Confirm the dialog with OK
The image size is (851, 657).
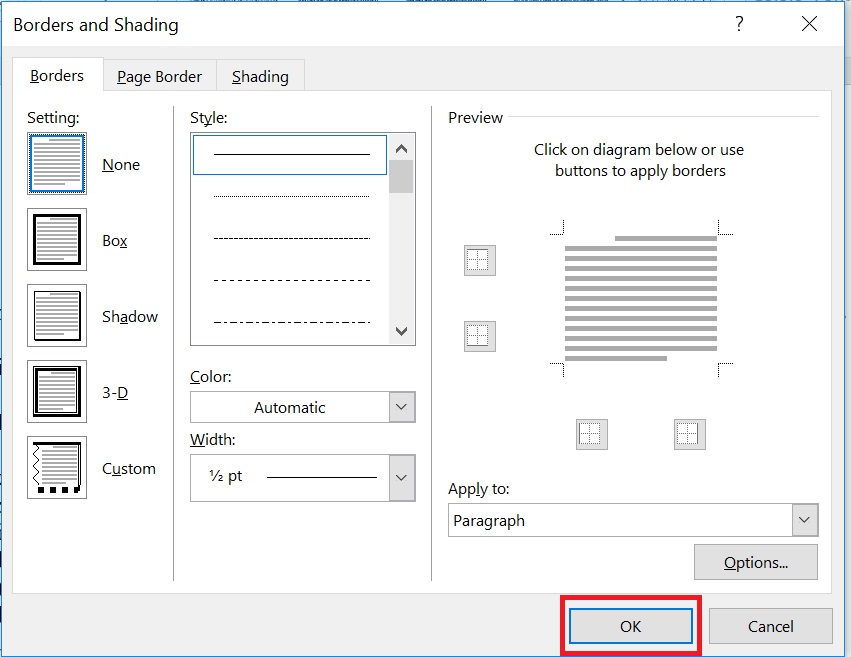(x=631, y=626)
